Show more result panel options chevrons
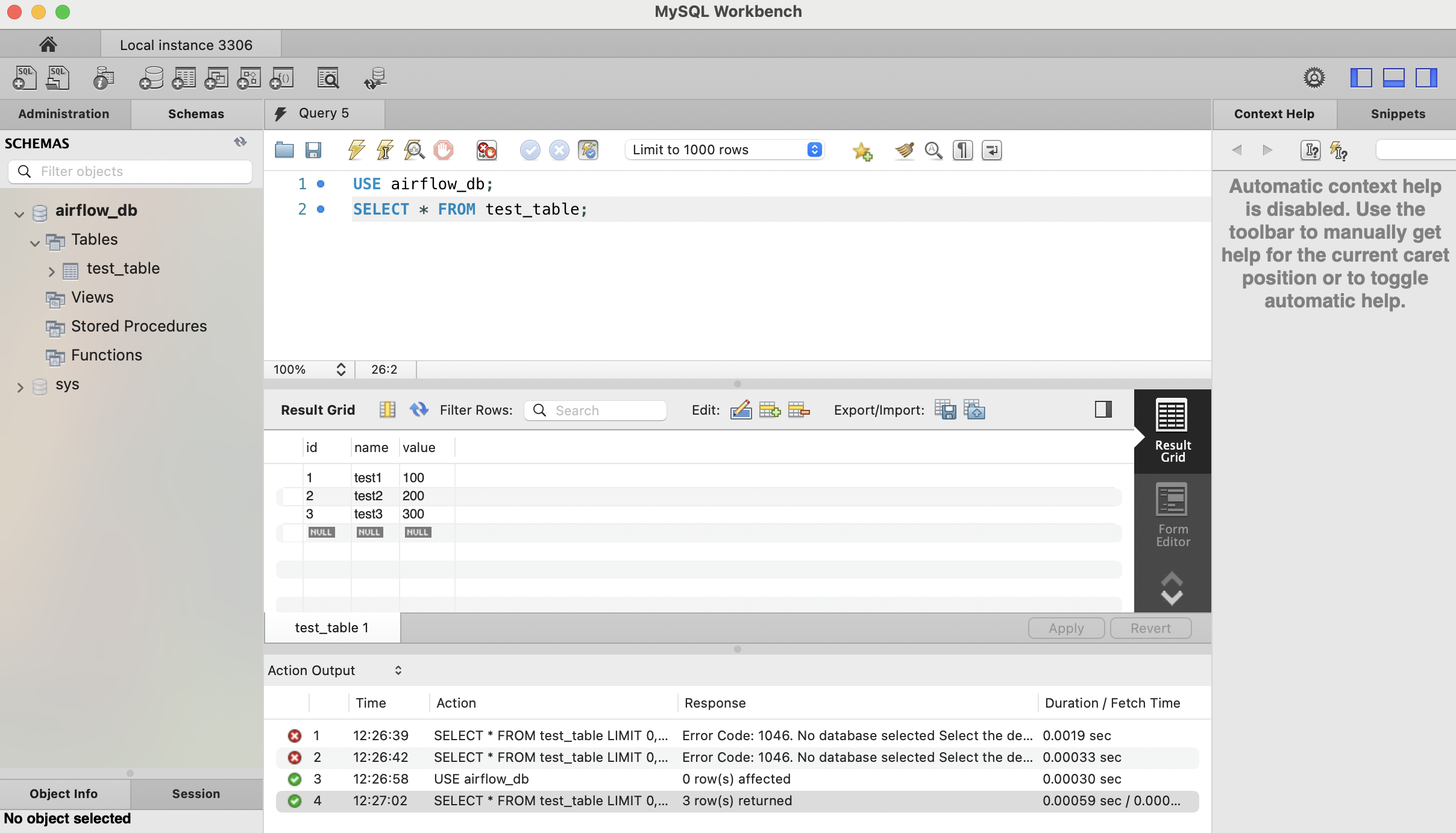Image resolution: width=1456 pixels, height=833 pixels. (x=1172, y=588)
